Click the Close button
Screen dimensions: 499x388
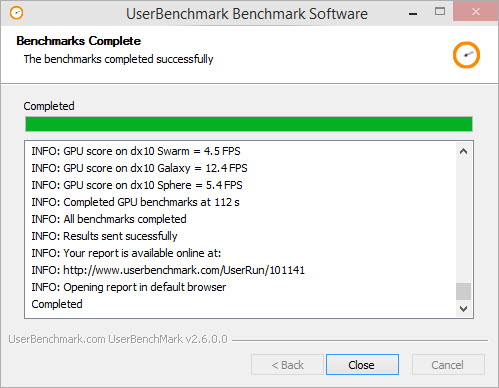pos(362,365)
